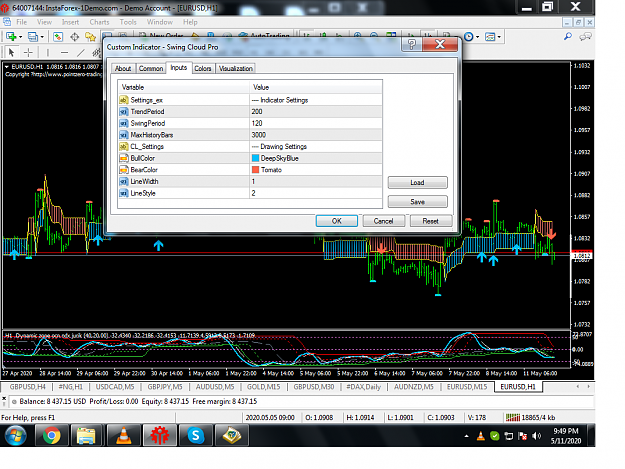625x469 pixels.
Task: Toggle the Data Window target icon
Action: 74,37
